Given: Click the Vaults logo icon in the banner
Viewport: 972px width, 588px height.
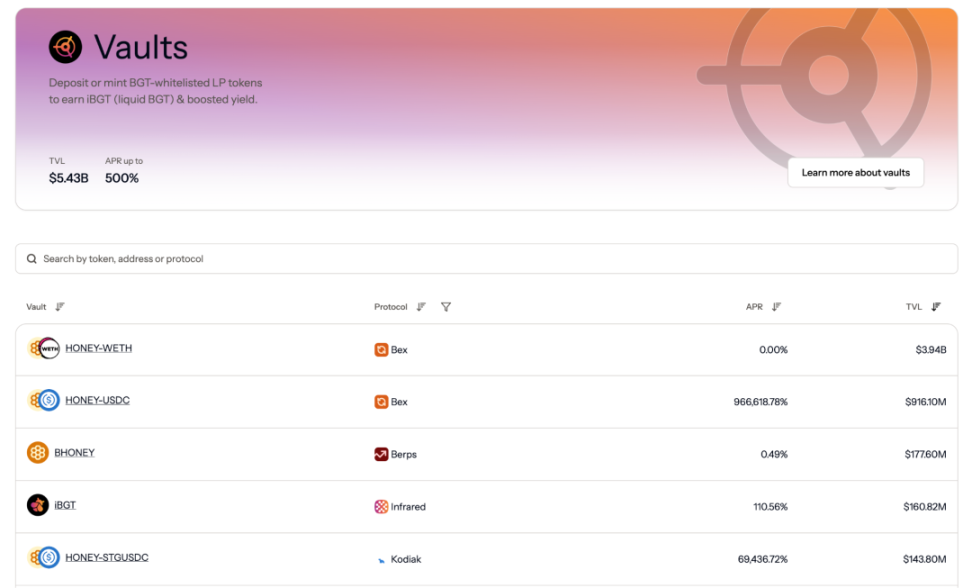Looking at the screenshot, I should 66,47.
